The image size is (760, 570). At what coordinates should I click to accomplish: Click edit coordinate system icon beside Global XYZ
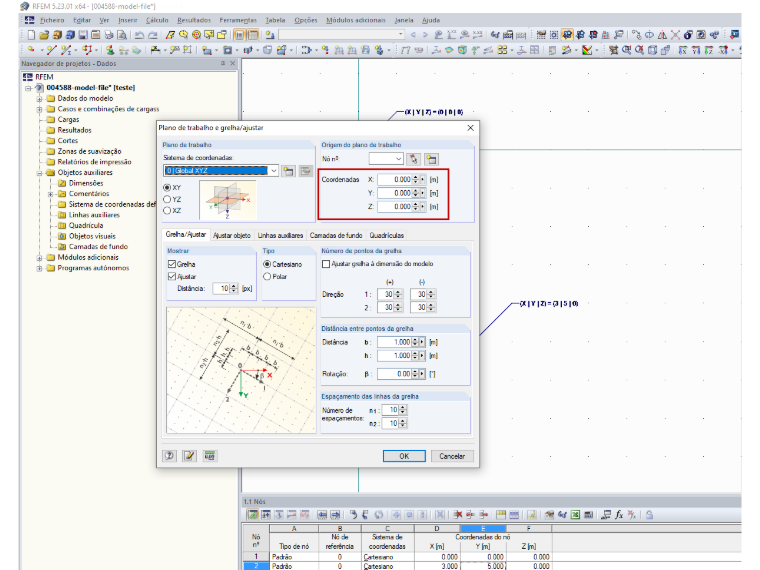(305, 171)
